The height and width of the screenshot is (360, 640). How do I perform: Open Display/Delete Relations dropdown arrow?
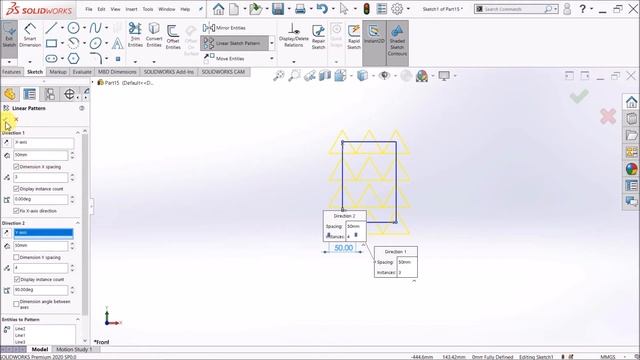tap(294, 62)
